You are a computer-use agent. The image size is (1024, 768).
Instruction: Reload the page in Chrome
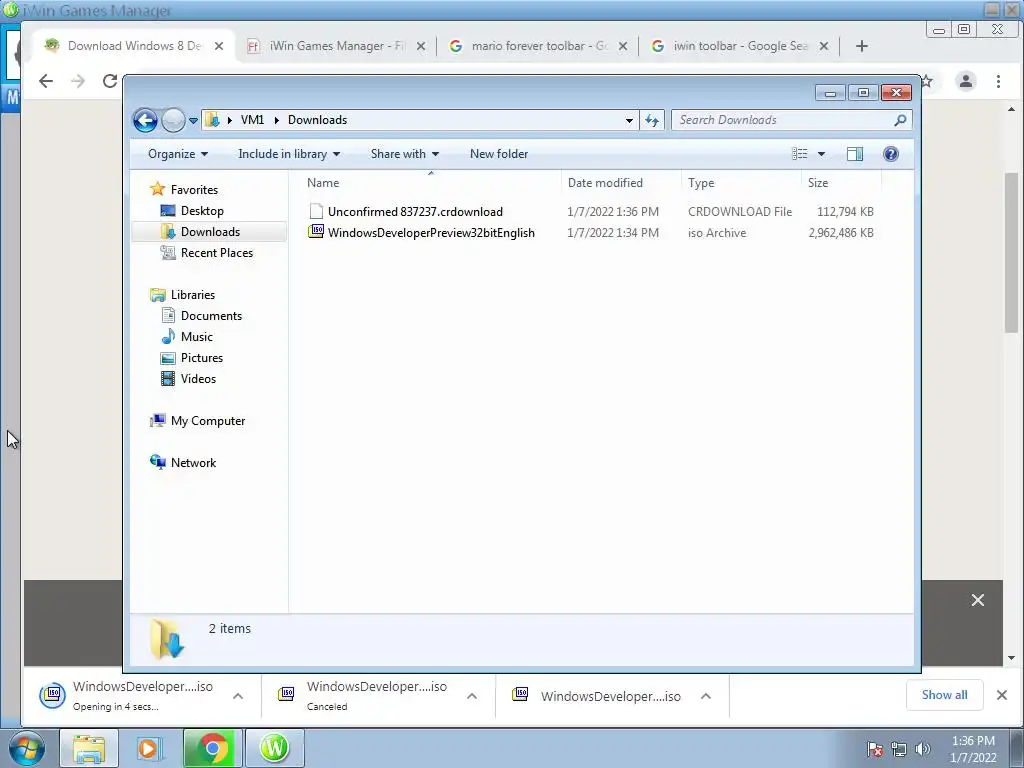pos(110,81)
